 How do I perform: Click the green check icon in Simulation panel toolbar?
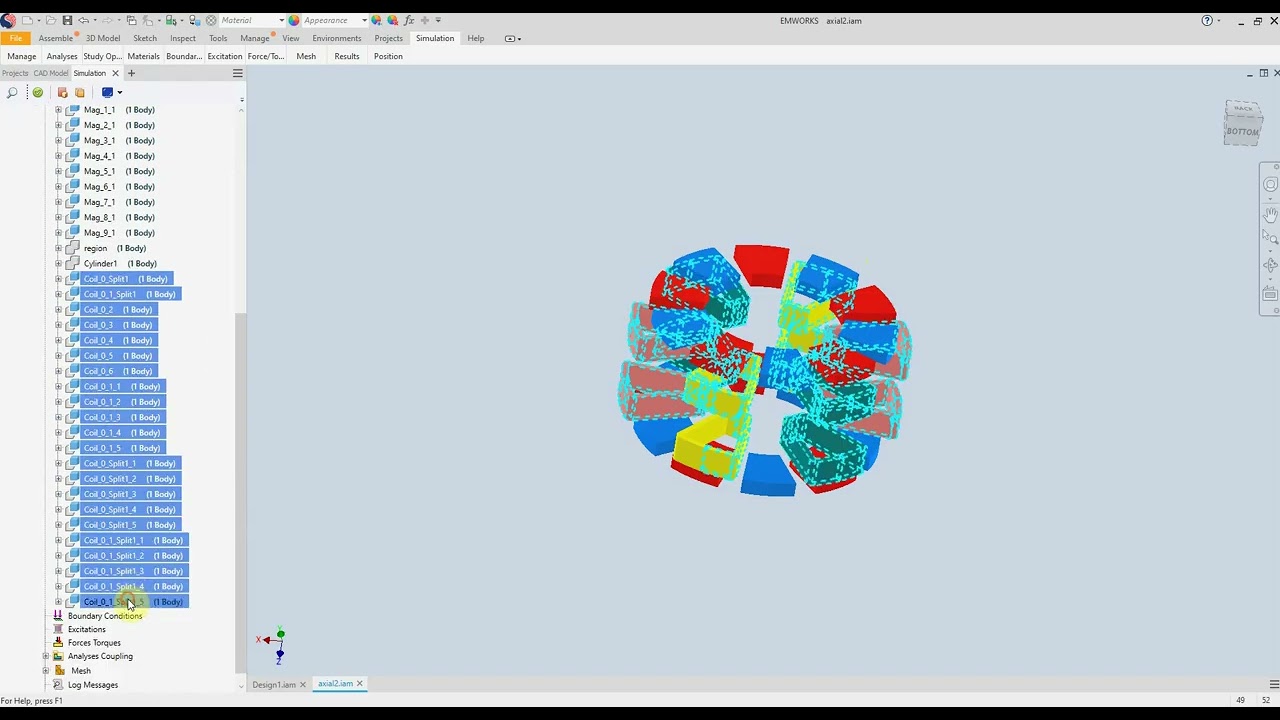(x=38, y=92)
